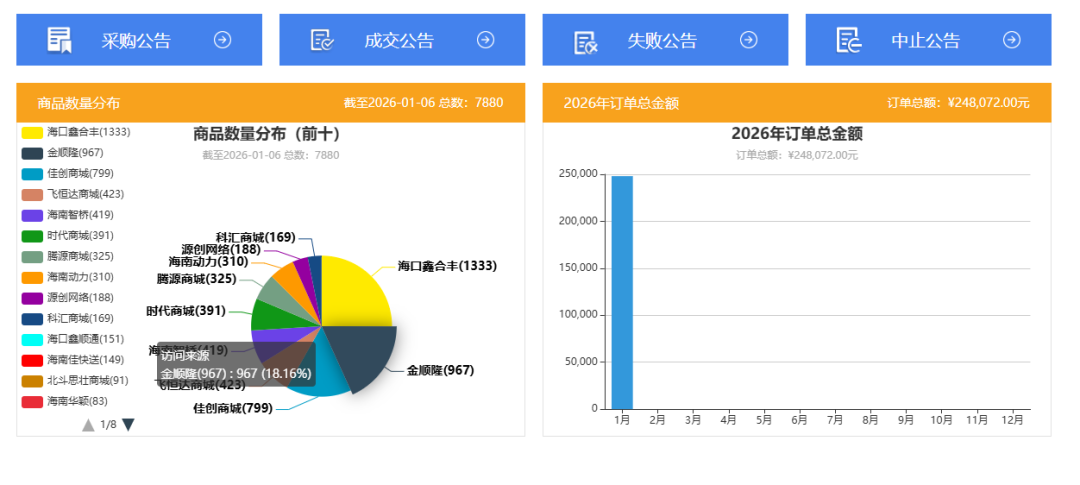Click the 中止公告 document icon
The height and width of the screenshot is (485, 1080).
tap(849, 40)
